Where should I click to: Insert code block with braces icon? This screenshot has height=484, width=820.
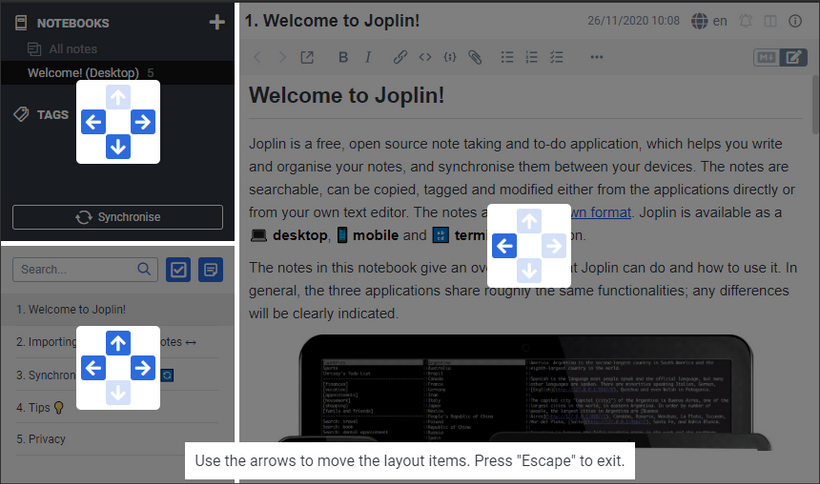(x=450, y=57)
